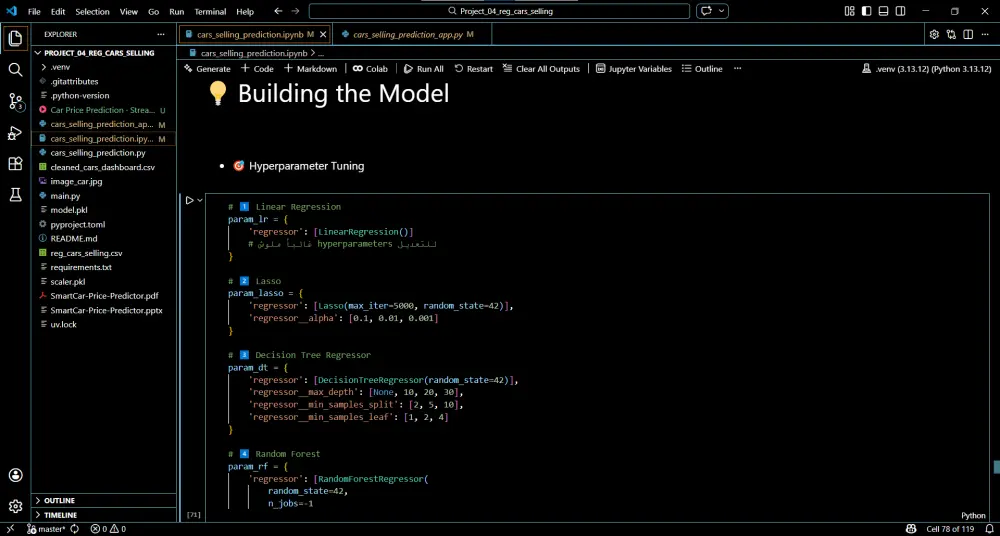Screen dimensions: 1000x536
Task: Click the notebook vertical scrollbar thumb
Action: point(996,468)
